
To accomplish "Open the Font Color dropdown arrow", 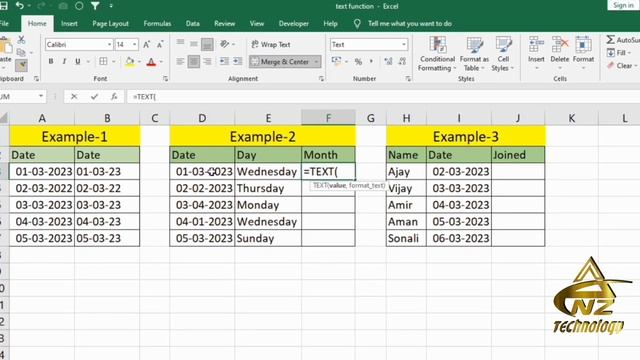I will pos(161,62).
